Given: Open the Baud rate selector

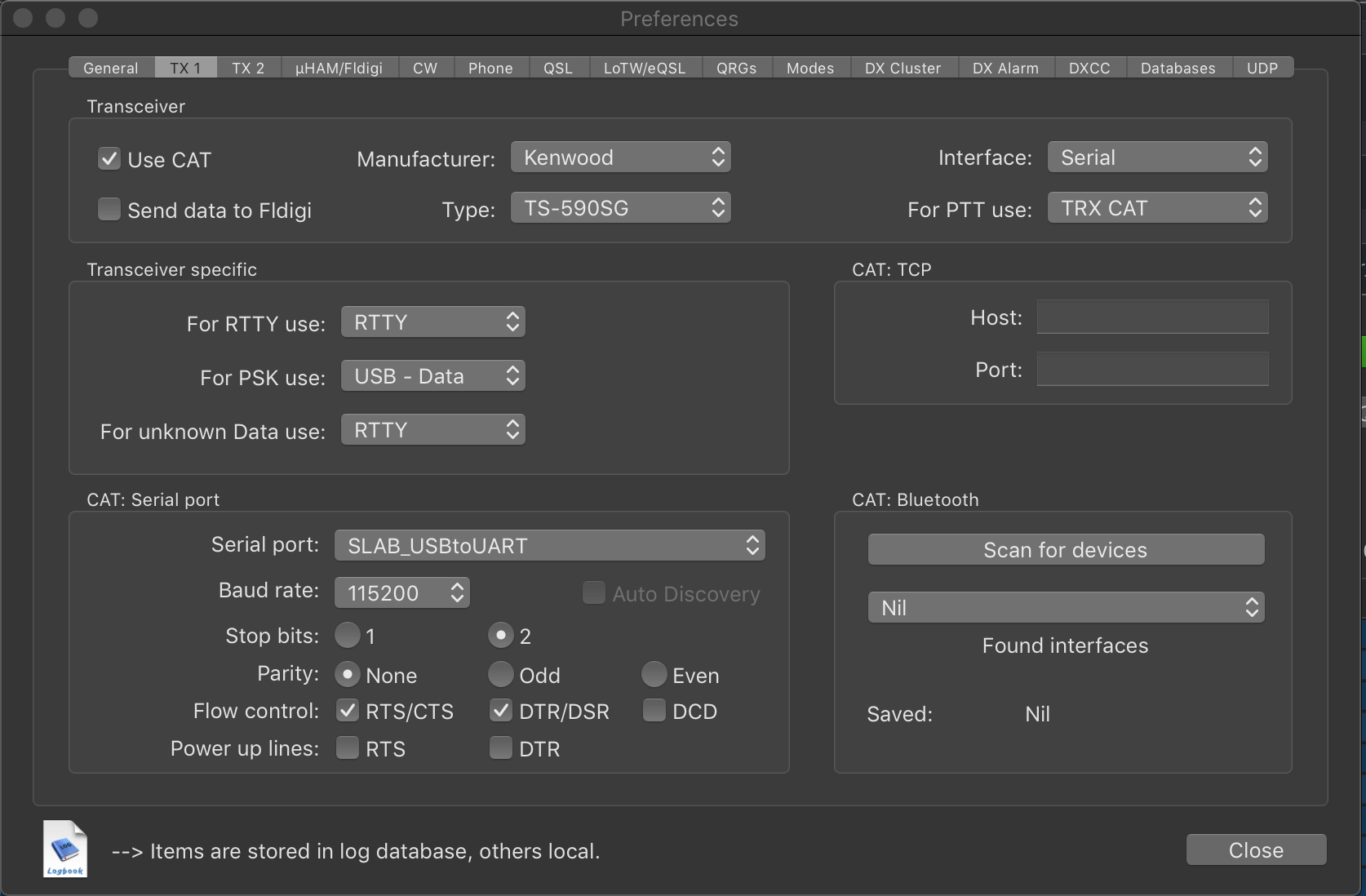Looking at the screenshot, I should (x=401, y=592).
